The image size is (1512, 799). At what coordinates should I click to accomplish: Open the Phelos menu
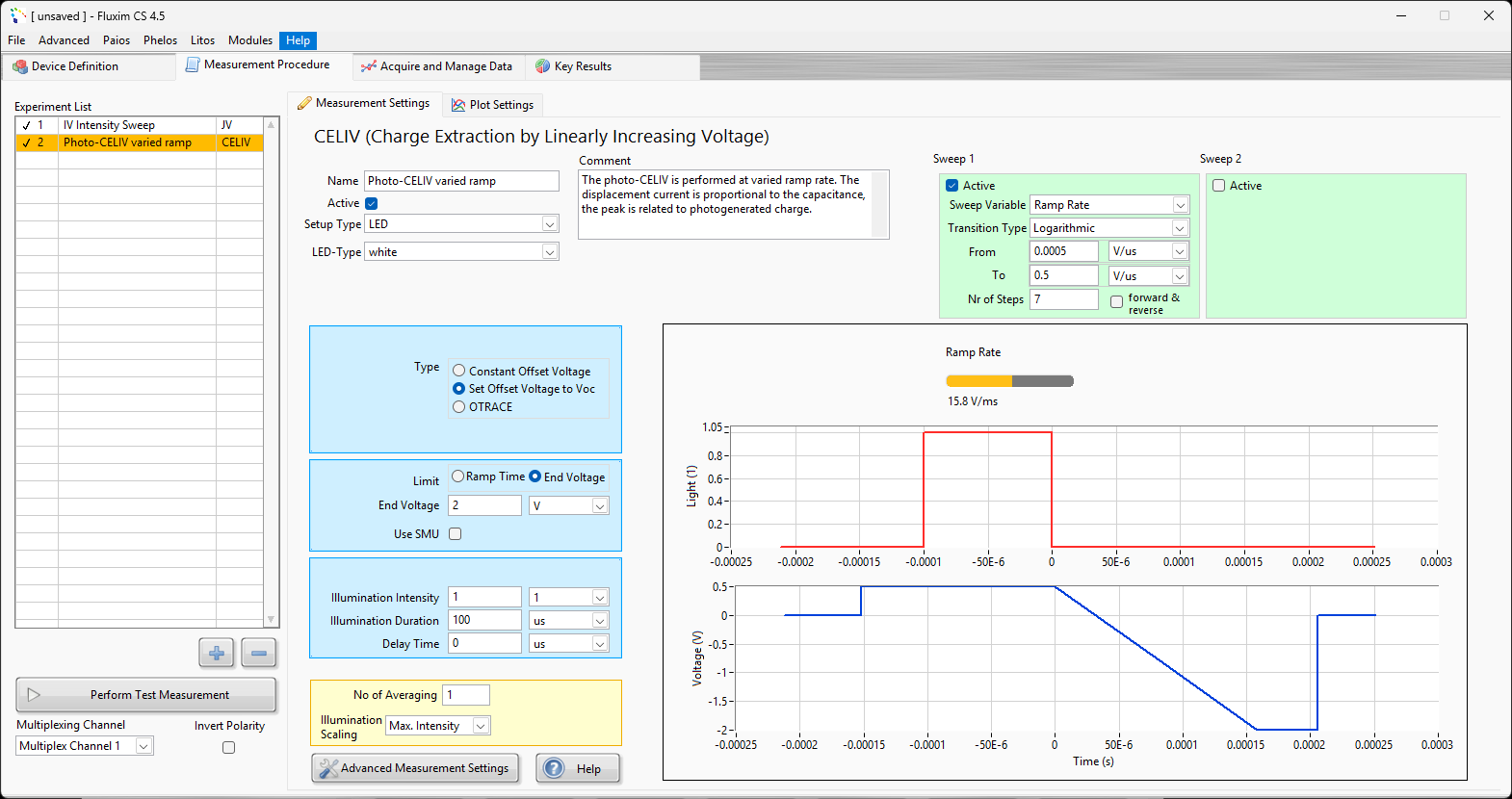coord(160,40)
